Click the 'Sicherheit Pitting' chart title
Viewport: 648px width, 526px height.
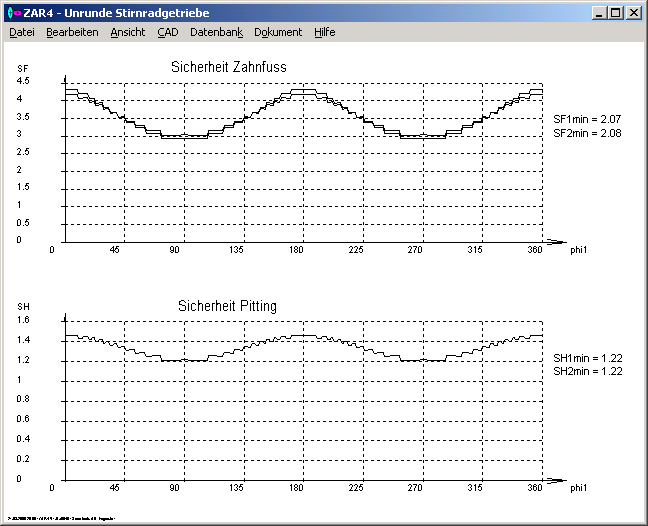tap(228, 305)
